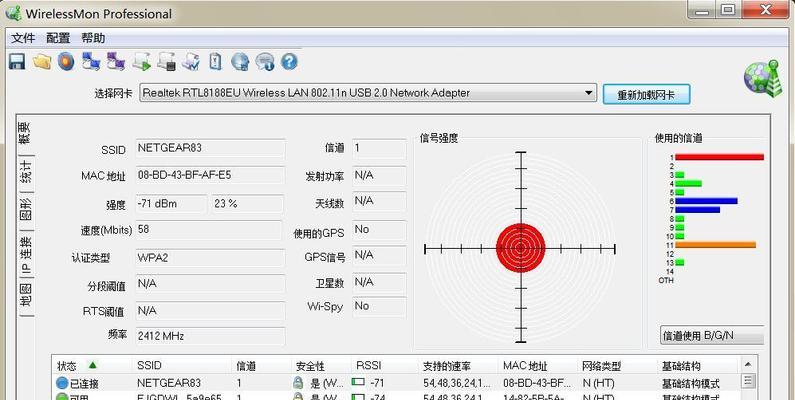This screenshot has height=400, width=795.
Task: Click the blue networked computers toolbar icon
Action: 91,62
